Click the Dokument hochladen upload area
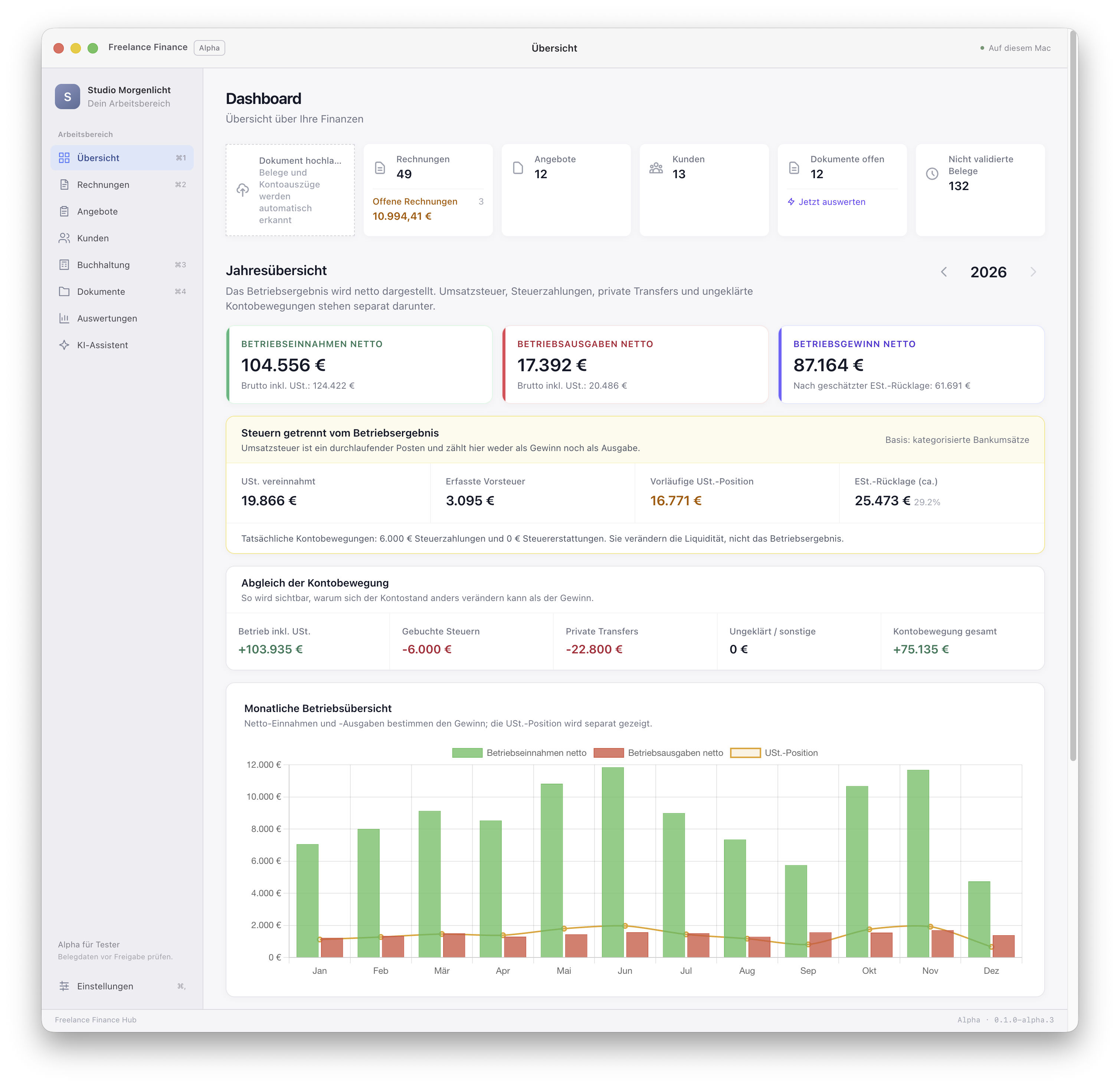 click(290, 190)
